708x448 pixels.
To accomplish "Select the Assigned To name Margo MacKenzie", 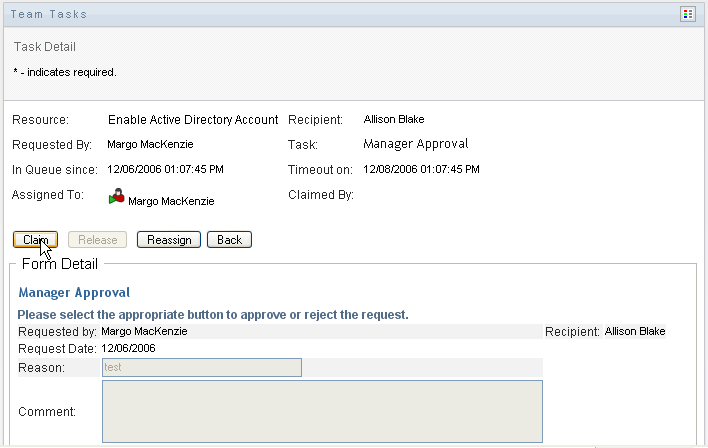I will [x=171, y=201].
